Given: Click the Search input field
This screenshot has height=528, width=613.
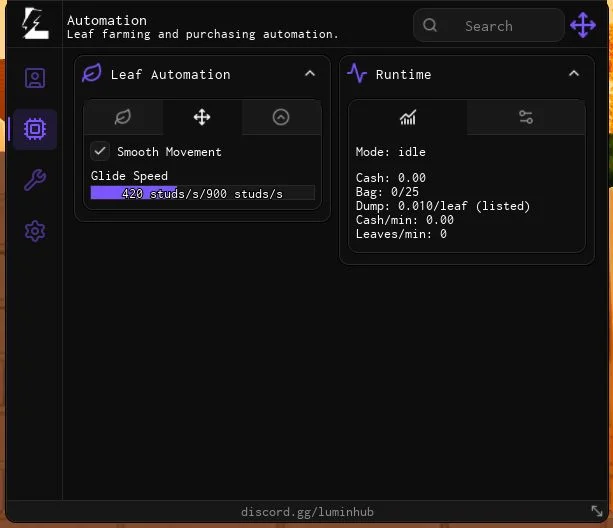Looking at the screenshot, I should (489, 25).
